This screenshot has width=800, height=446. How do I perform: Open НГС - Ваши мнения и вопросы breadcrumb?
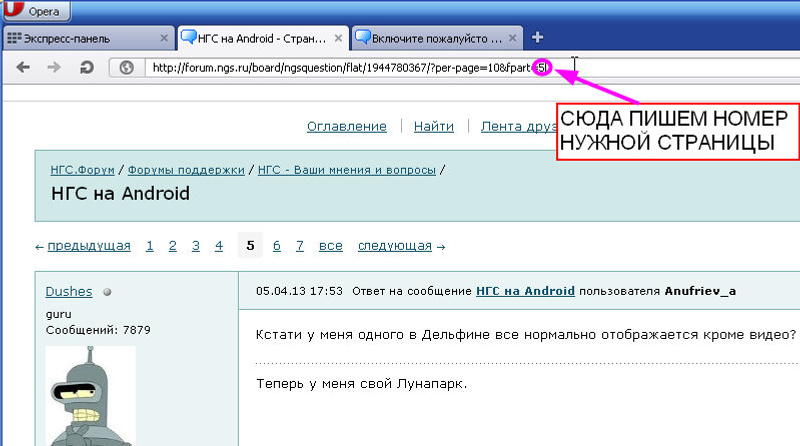click(347, 170)
